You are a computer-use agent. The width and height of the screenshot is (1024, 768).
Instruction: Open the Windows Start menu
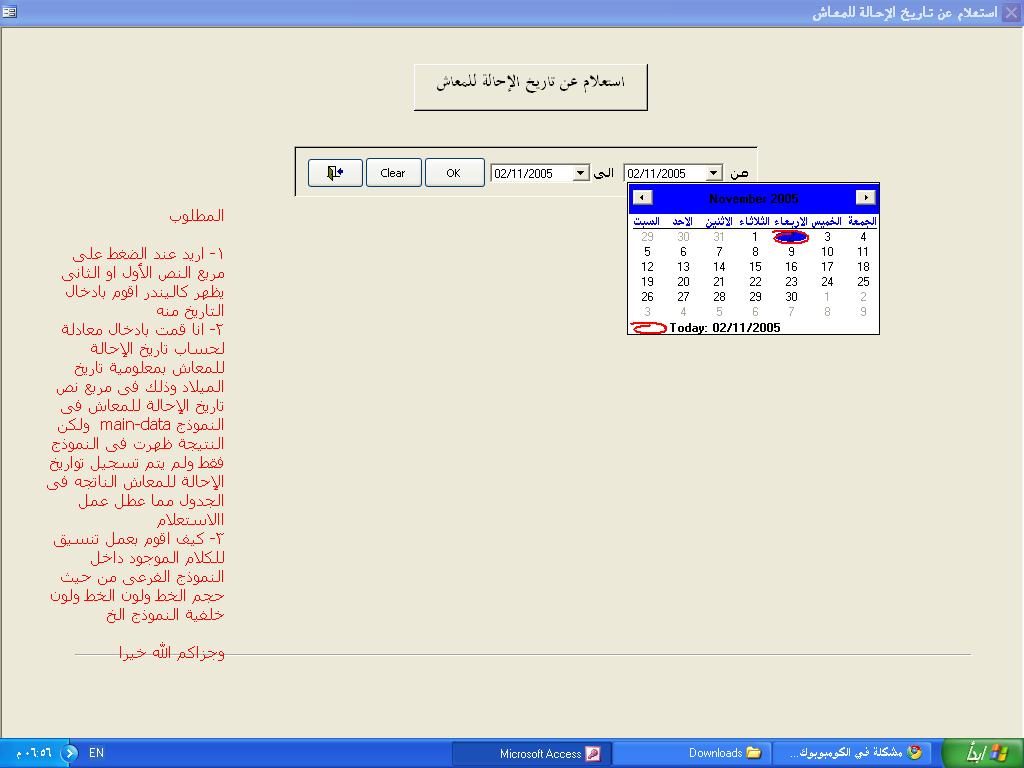point(984,754)
